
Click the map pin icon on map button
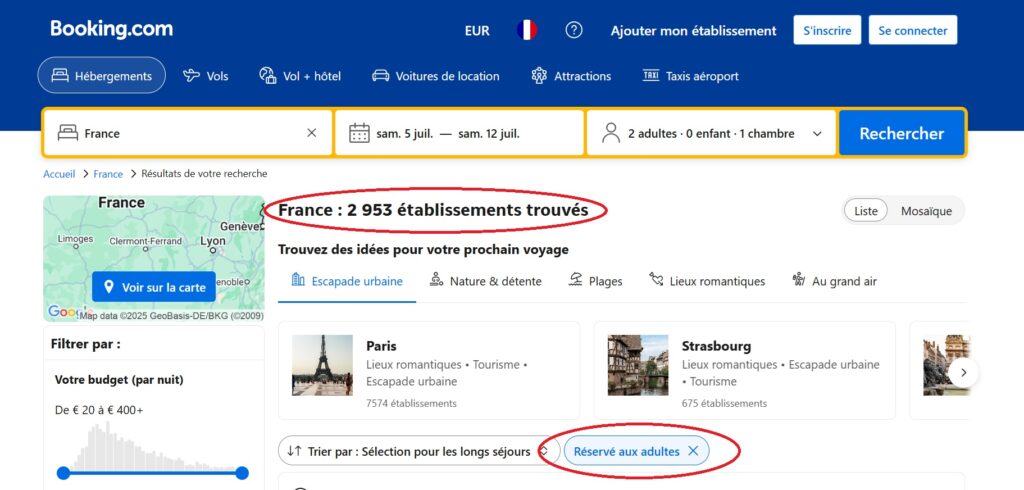pyautogui.click(x=109, y=287)
